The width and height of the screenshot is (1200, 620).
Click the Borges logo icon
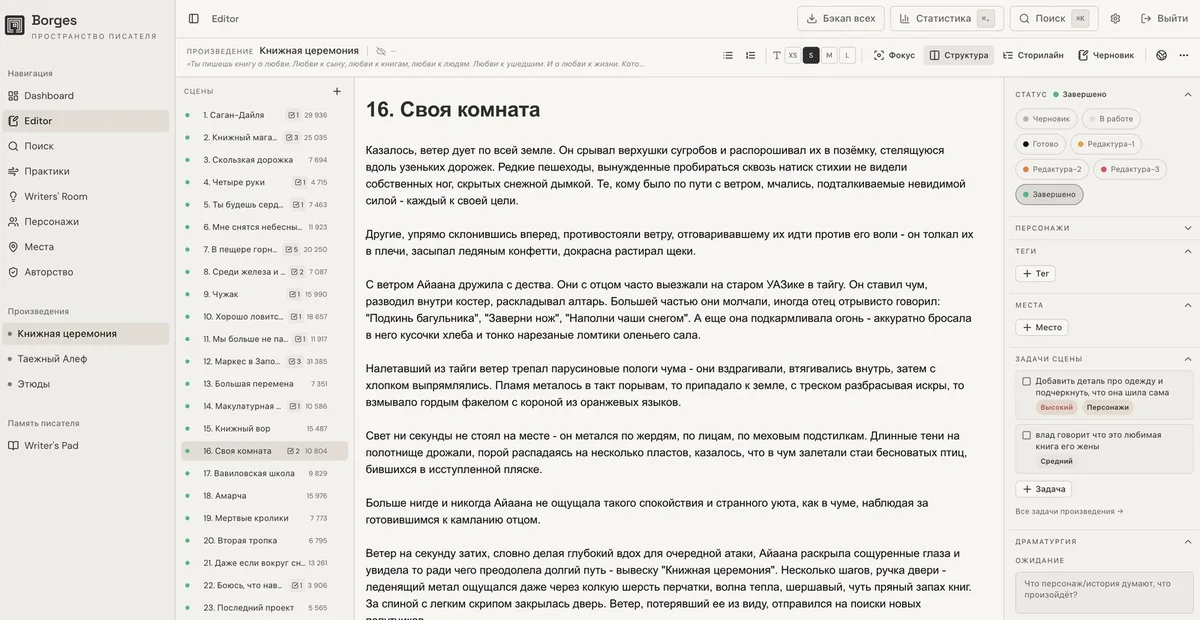(15, 25)
